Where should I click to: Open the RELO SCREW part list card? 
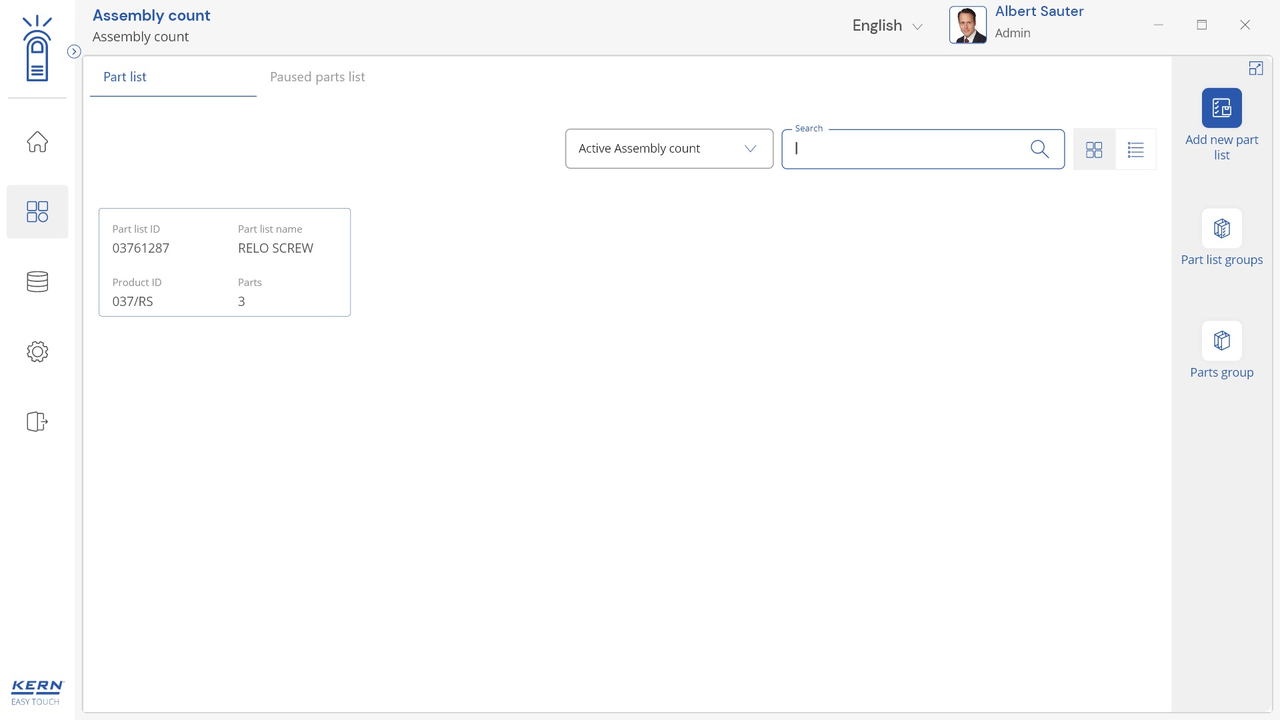[x=224, y=262]
